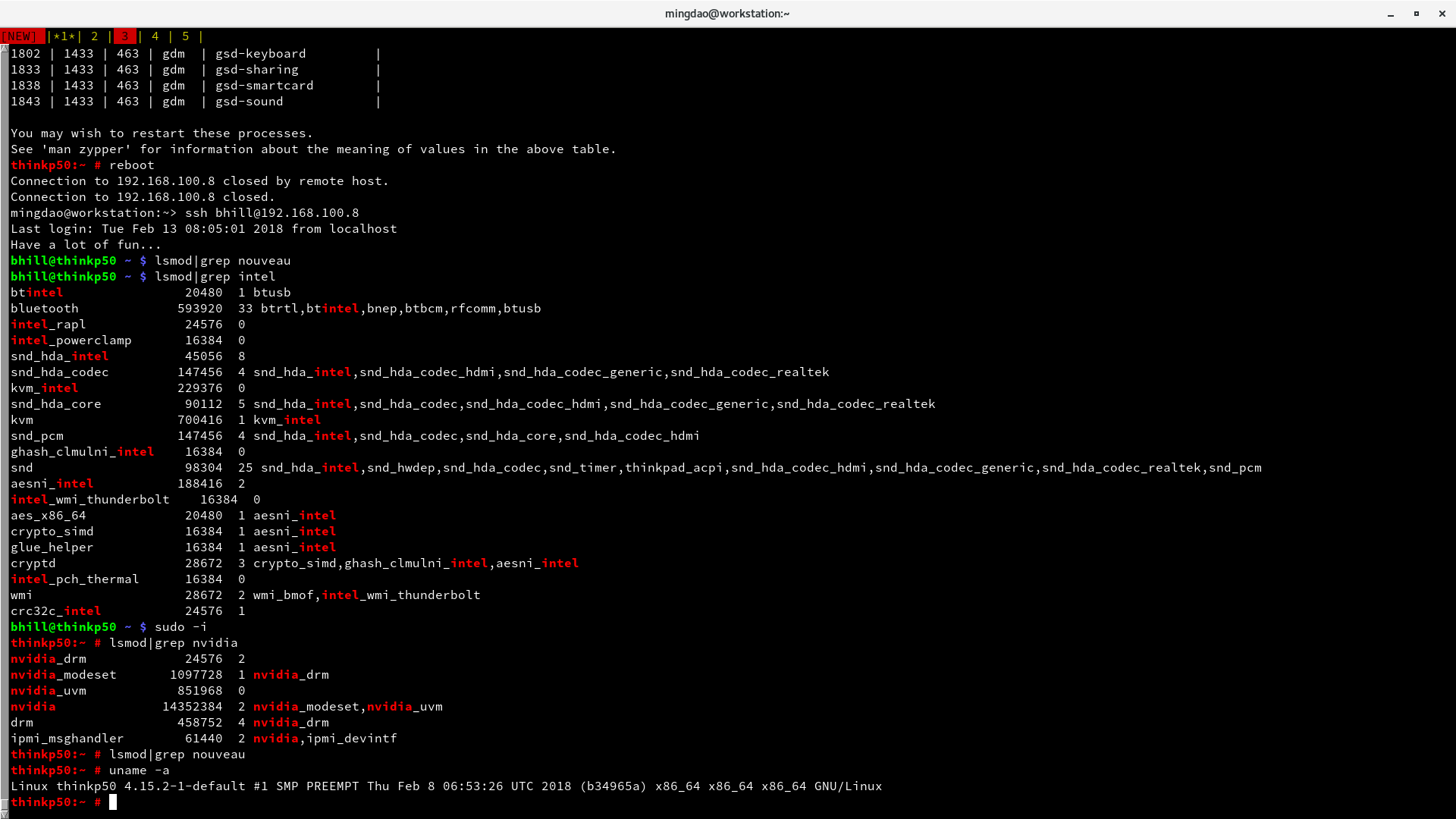1456x819 pixels.
Task: Click 'glue_helper' module name
Action: [52, 548]
